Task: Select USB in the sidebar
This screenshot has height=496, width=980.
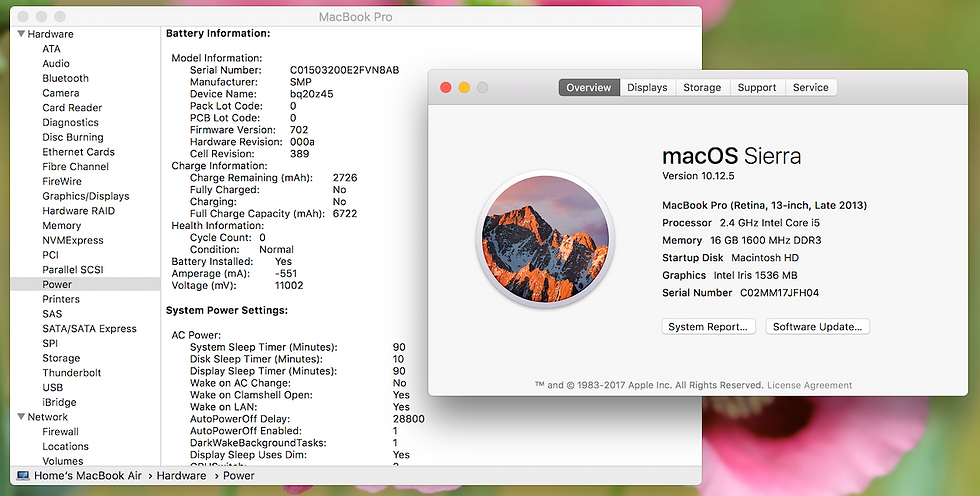Action: coord(52,387)
